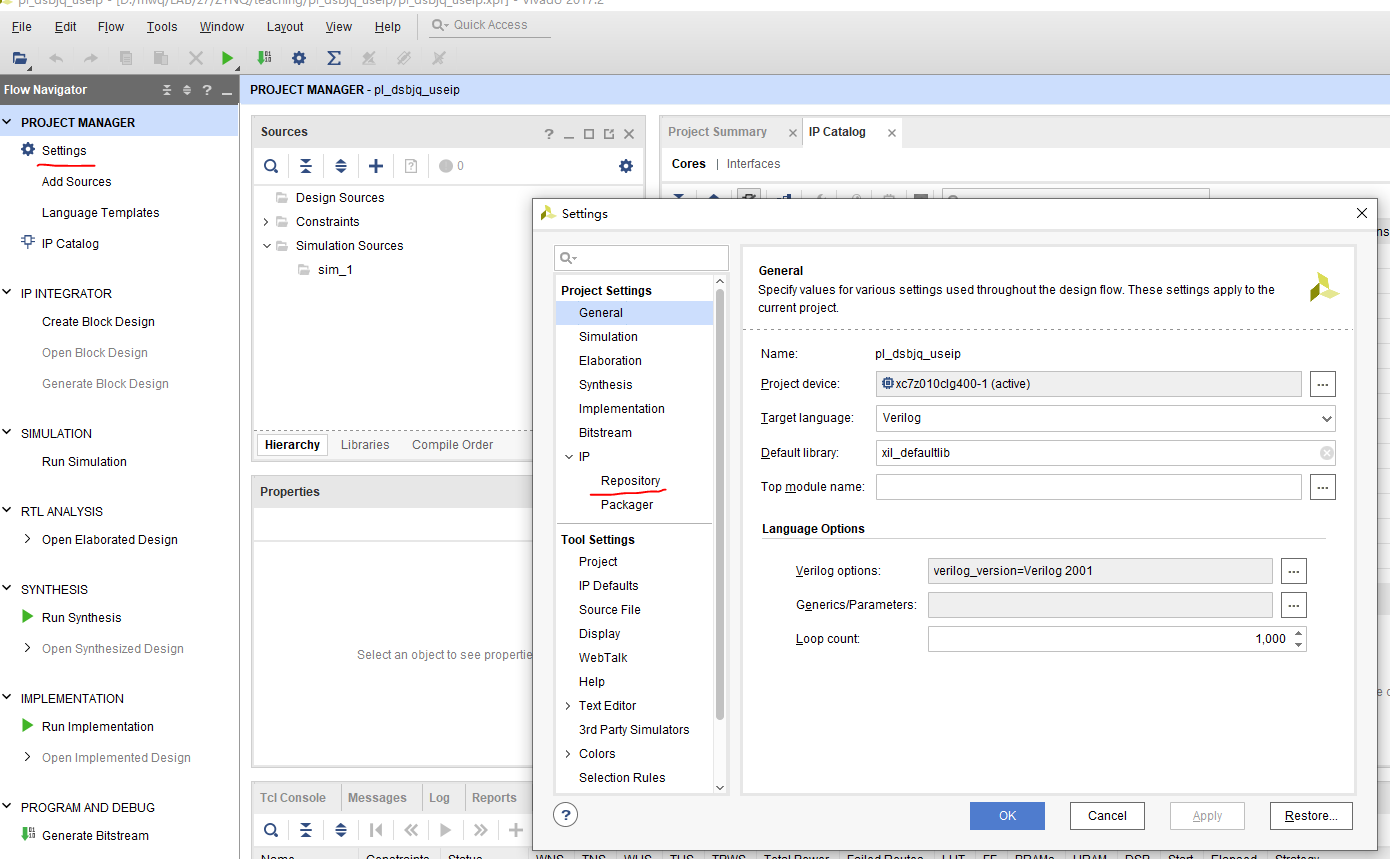Open the Target language dropdown
Image resolution: width=1390 pixels, height=859 pixels.
click(x=1326, y=418)
